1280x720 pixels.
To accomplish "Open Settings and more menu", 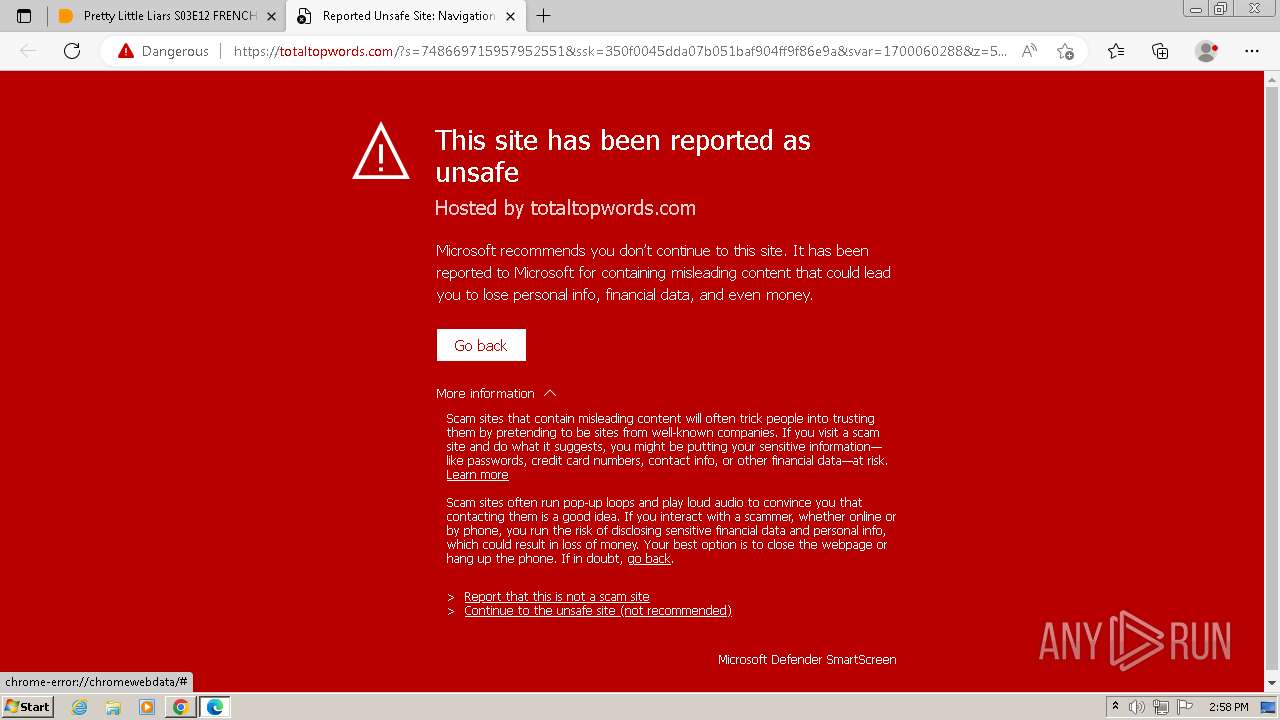I will click(x=1251, y=51).
